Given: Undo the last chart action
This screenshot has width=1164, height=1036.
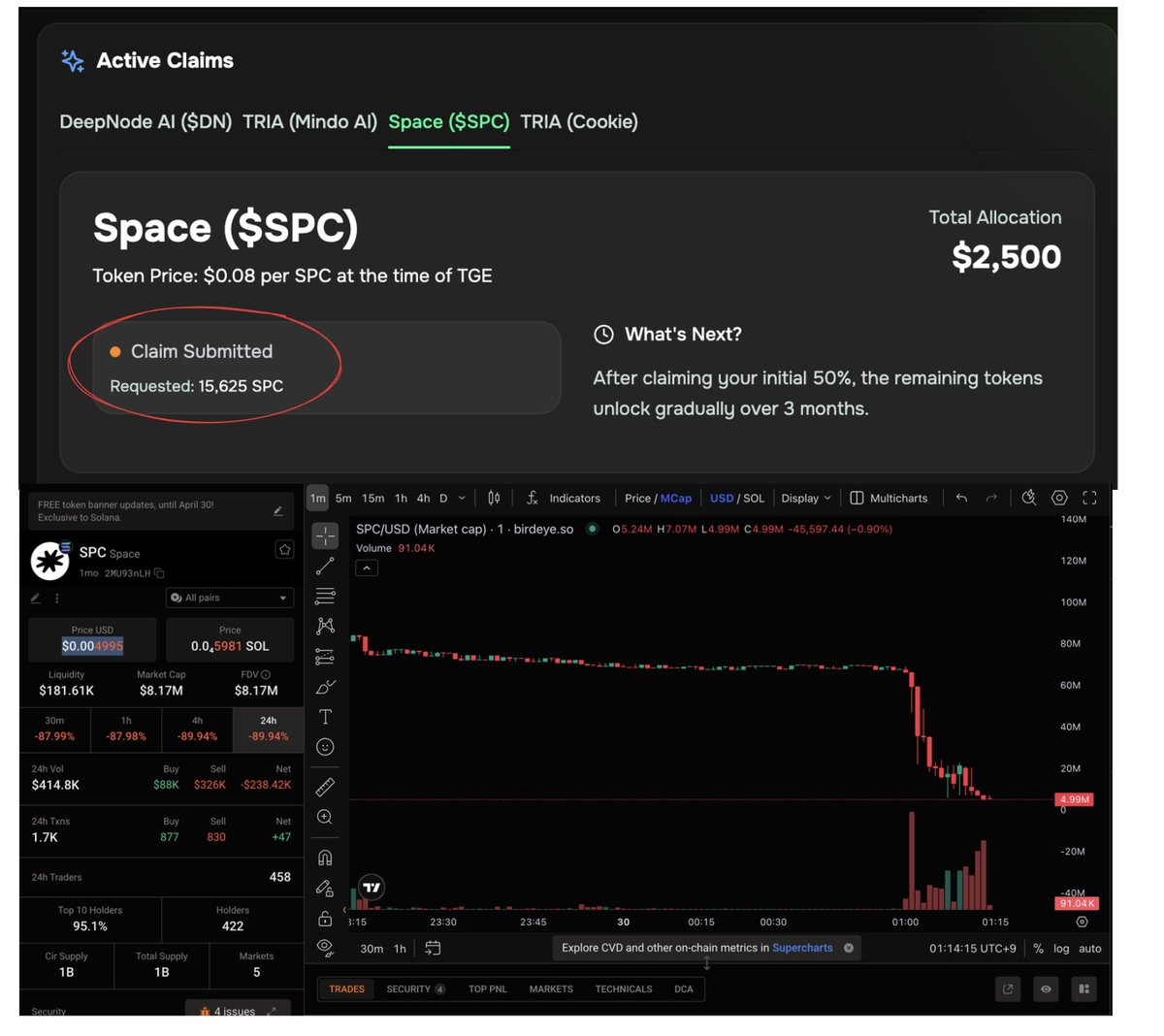Looking at the screenshot, I should [x=961, y=498].
